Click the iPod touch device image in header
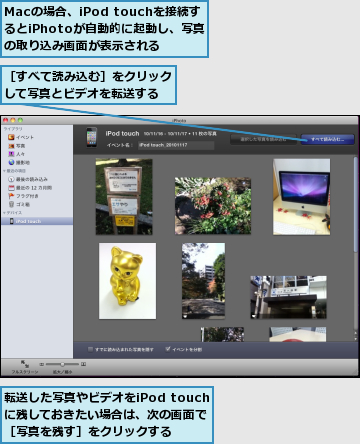Screen dimensions: 360x444 click(x=92, y=137)
